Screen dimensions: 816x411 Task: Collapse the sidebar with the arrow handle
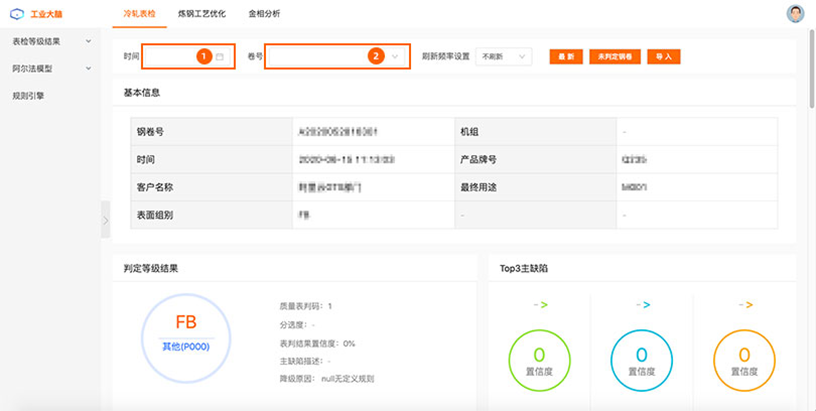[x=105, y=220]
